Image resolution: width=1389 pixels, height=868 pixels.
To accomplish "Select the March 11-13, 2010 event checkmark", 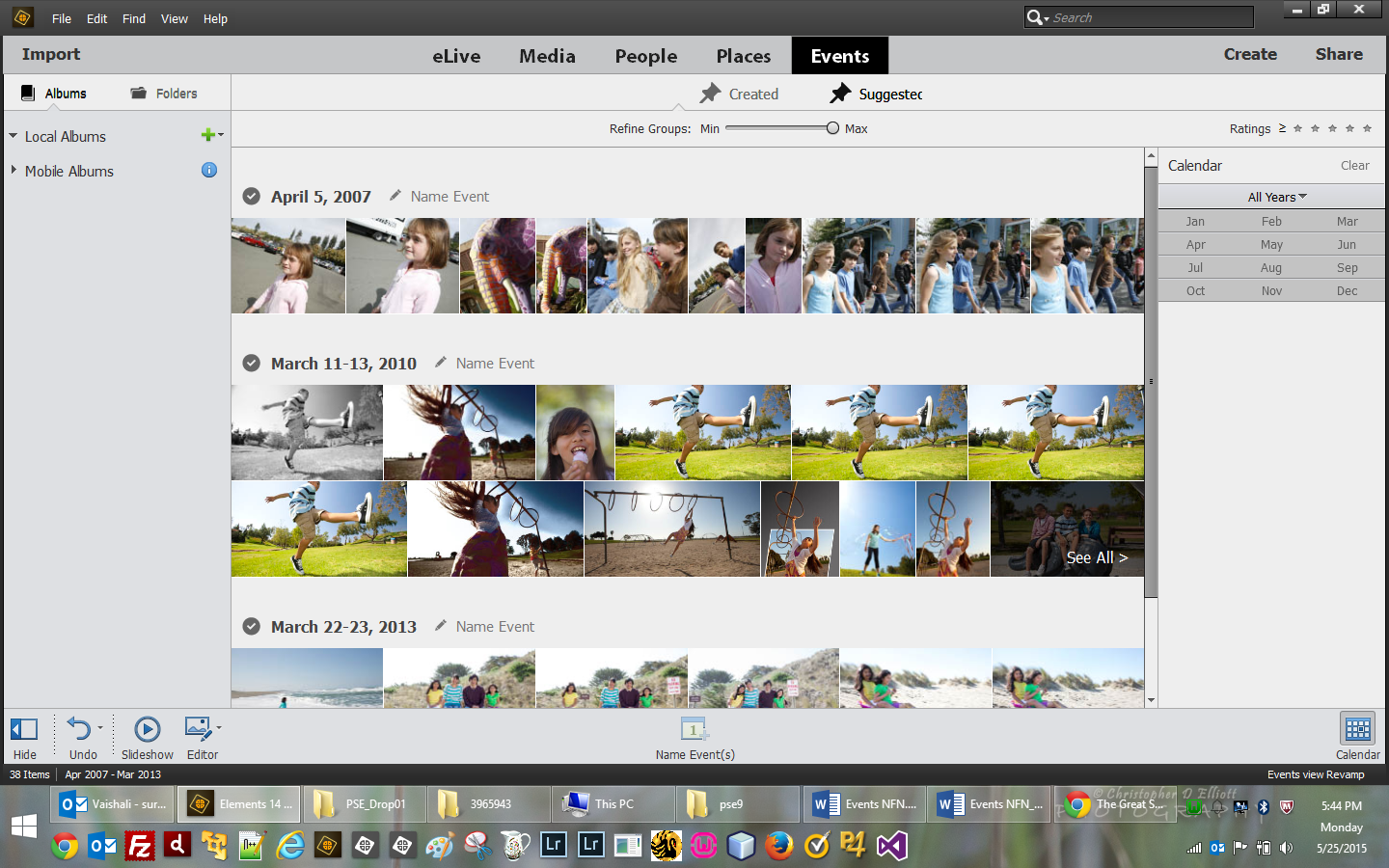I will click(251, 363).
